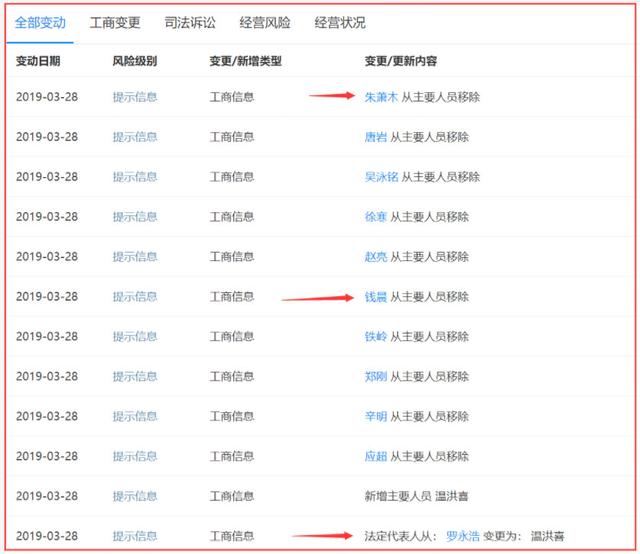Screen dimensions: 640x554
Task: Open the 铁岭 link
Action: (375, 337)
